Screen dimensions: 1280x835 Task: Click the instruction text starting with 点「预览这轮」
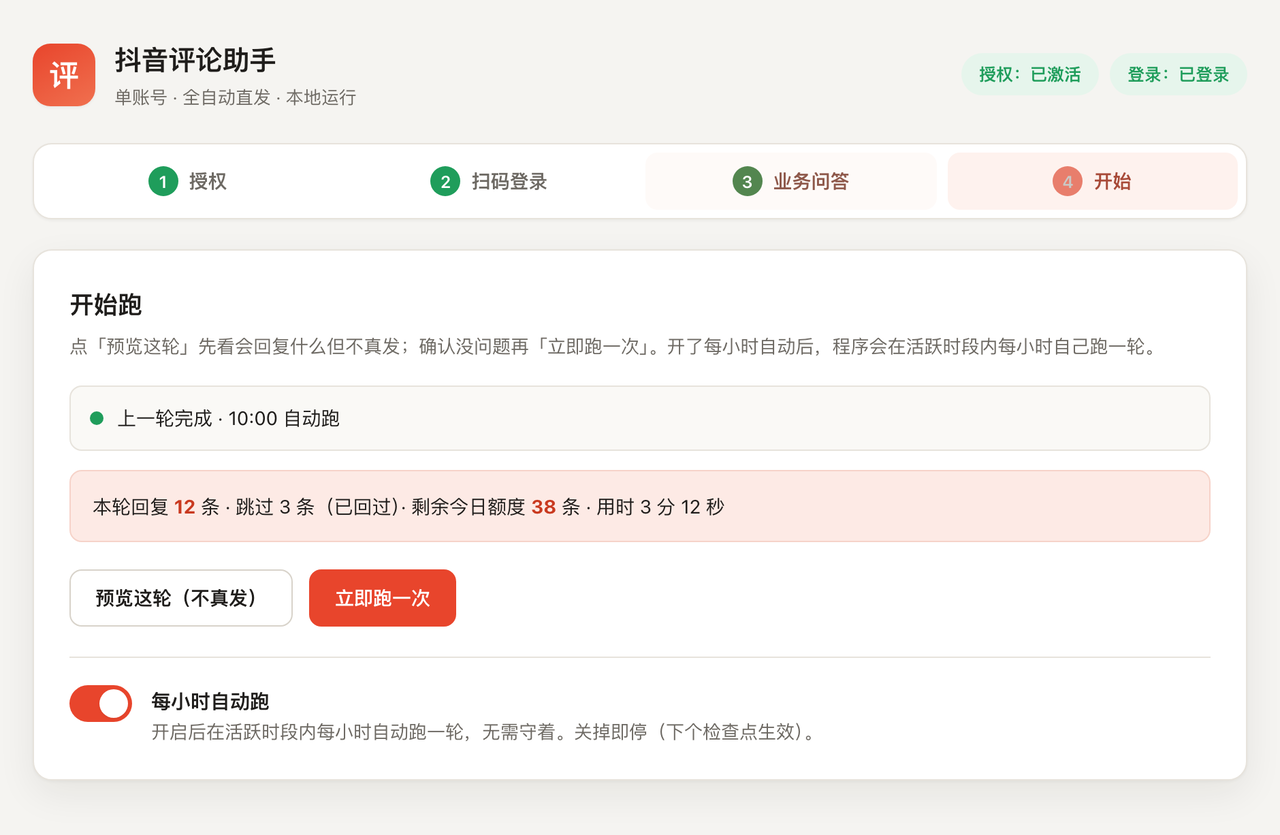click(x=613, y=349)
